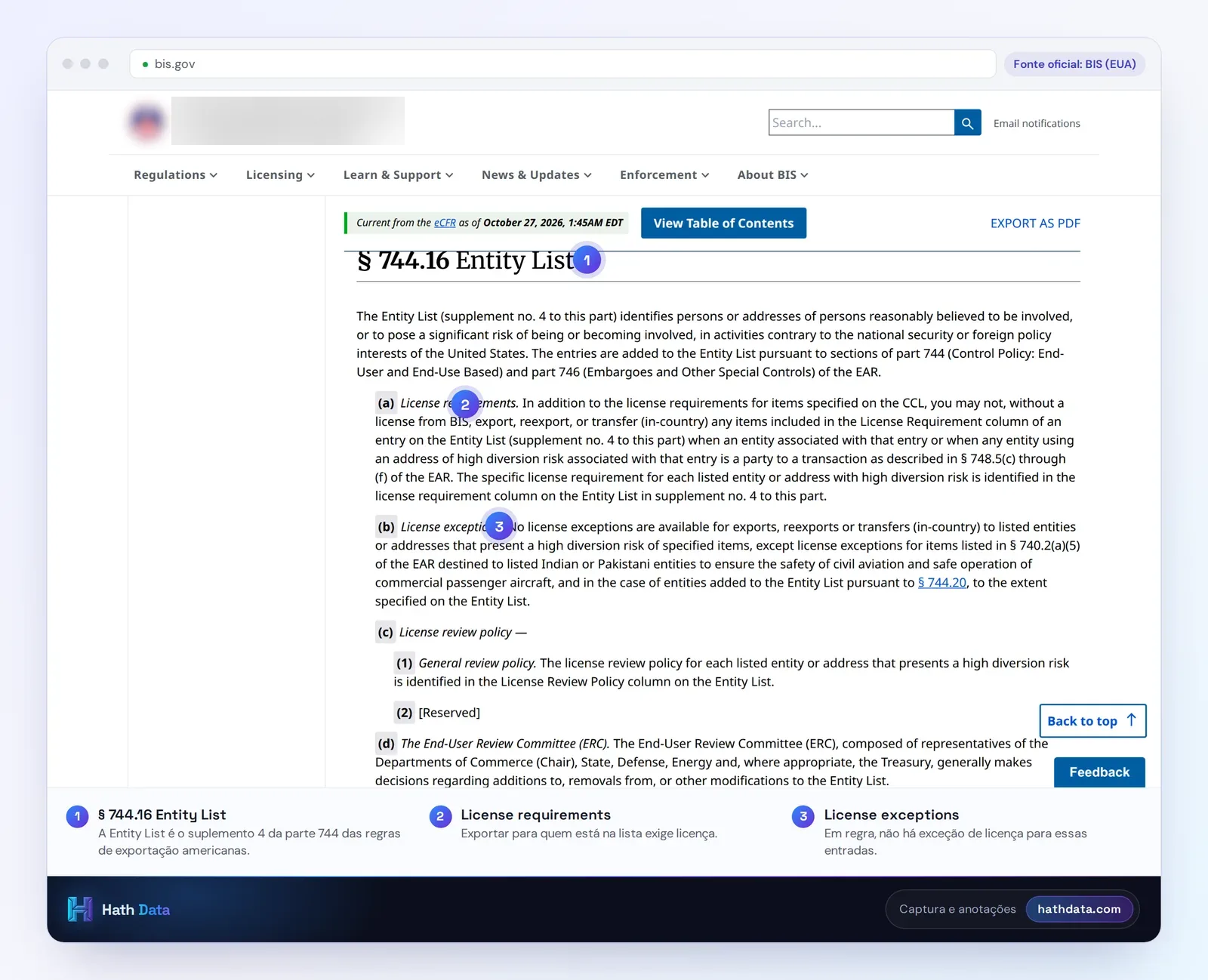Click the blurred agency seal logo

point(147,121)
